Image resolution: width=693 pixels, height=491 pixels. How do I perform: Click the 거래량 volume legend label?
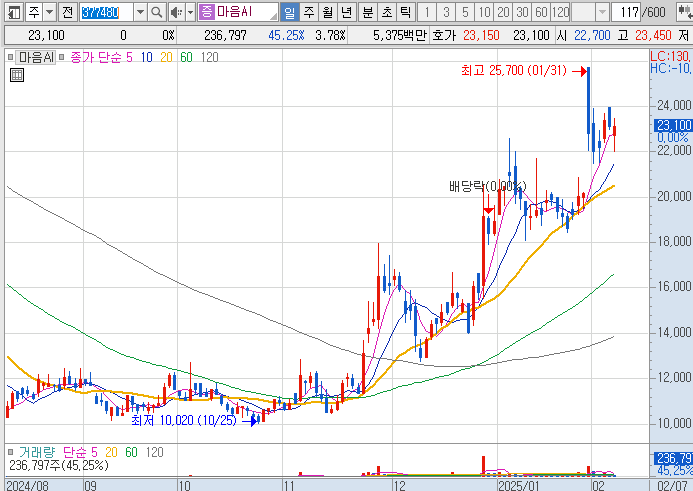37,453
